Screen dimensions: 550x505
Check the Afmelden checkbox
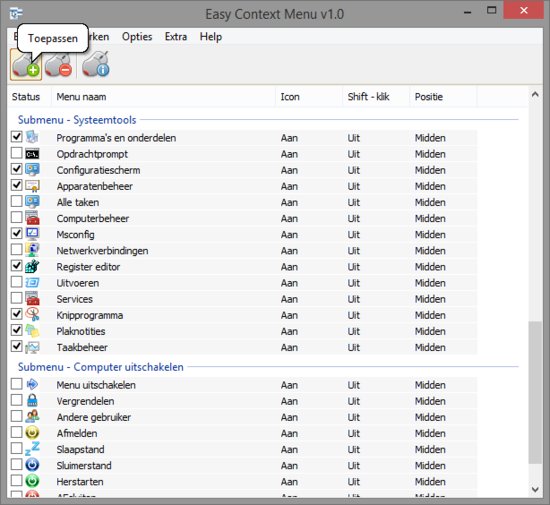point(16,432)
